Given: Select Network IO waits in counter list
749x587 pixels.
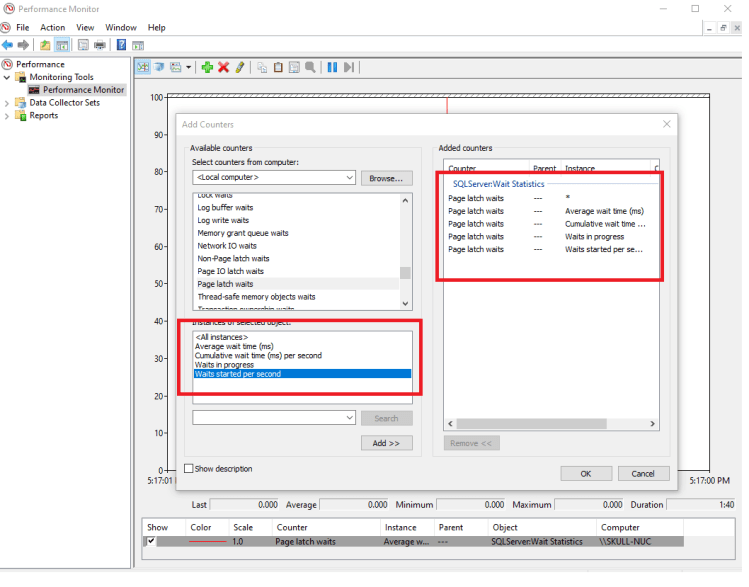Looking at the screenshot, I should point(227,246).
